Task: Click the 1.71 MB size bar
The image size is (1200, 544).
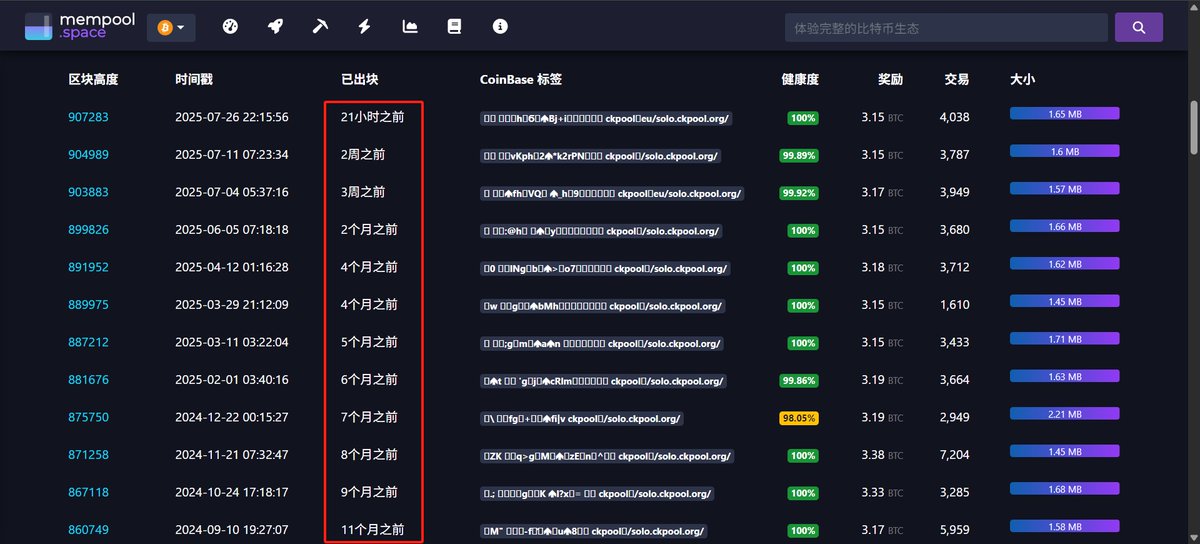Action: 1064,339
